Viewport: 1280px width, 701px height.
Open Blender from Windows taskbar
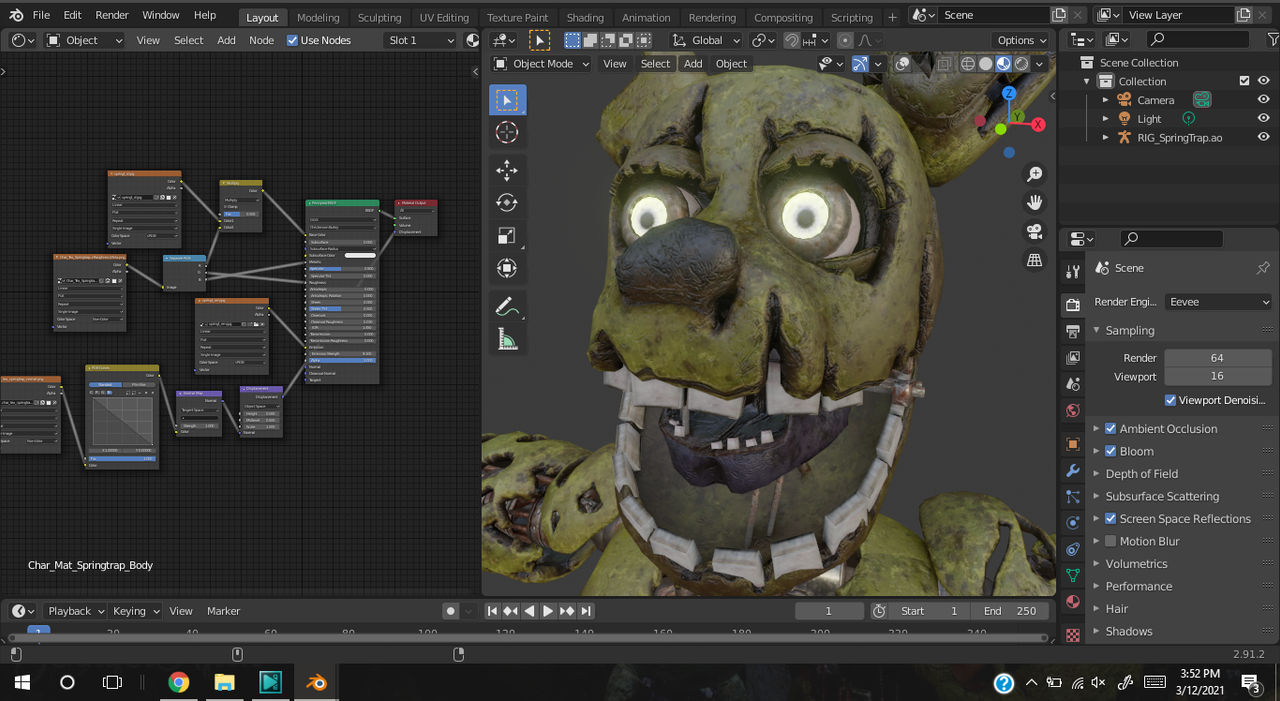(x=316, y=683)
